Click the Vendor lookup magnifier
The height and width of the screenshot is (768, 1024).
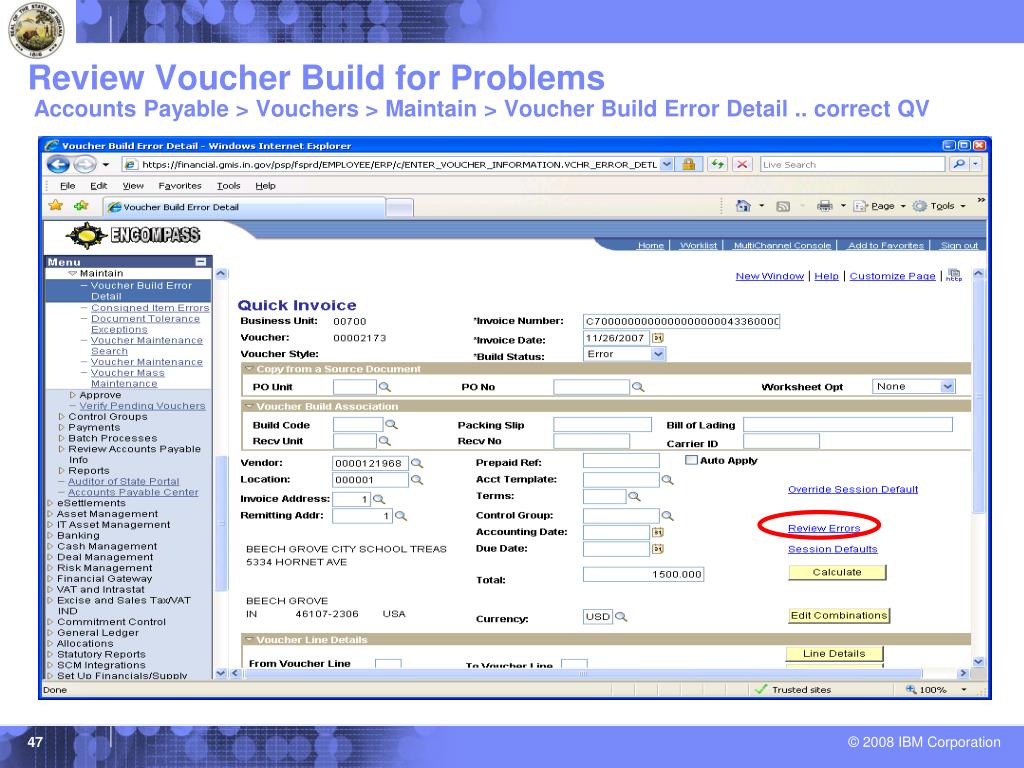(417, 463)
